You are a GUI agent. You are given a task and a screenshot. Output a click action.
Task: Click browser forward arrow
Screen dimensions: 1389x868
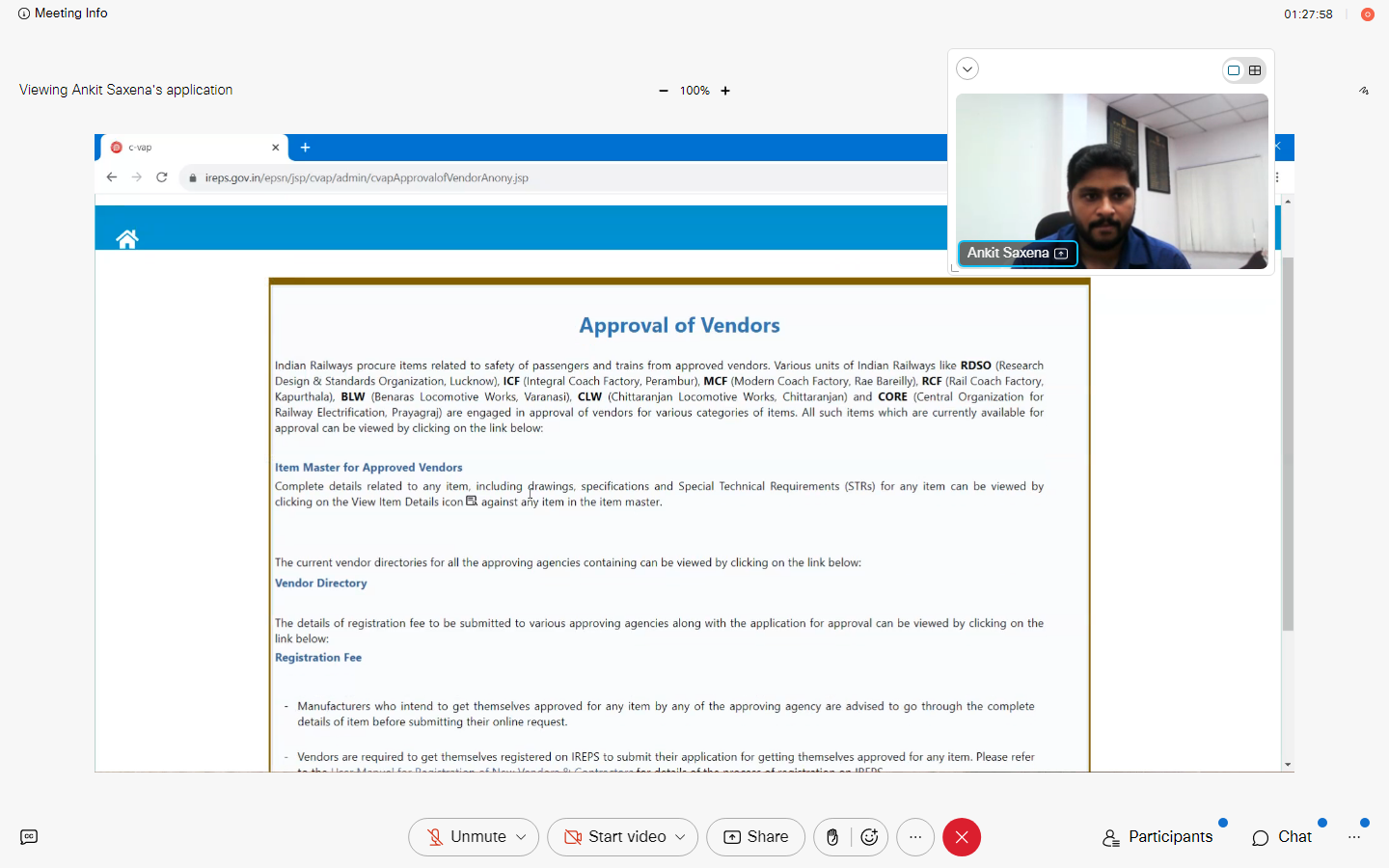pyautogui.click(x=137, y=177)
